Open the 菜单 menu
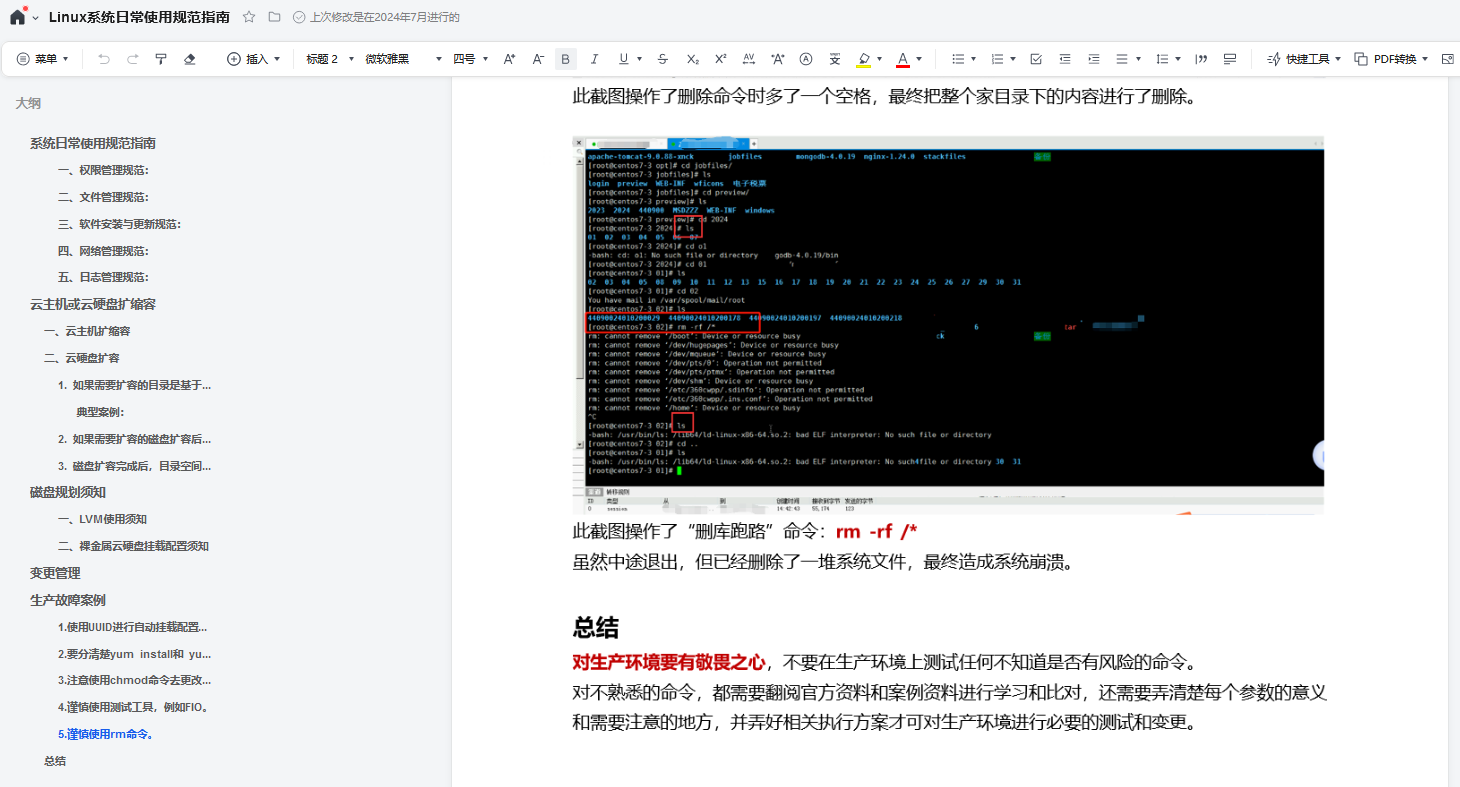Image resolution: width=1460 pixels, height=787 pixels. click(x=42, y=59)
